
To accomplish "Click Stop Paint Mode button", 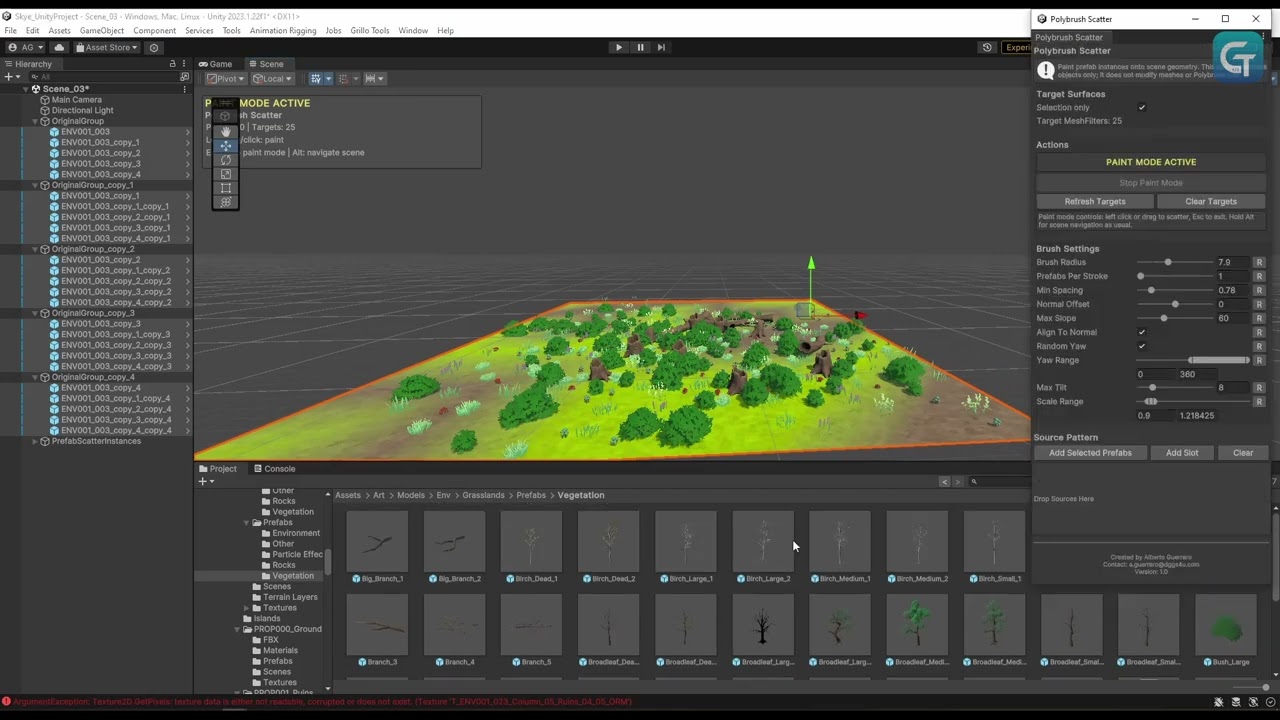I will tap(1151, 183).
